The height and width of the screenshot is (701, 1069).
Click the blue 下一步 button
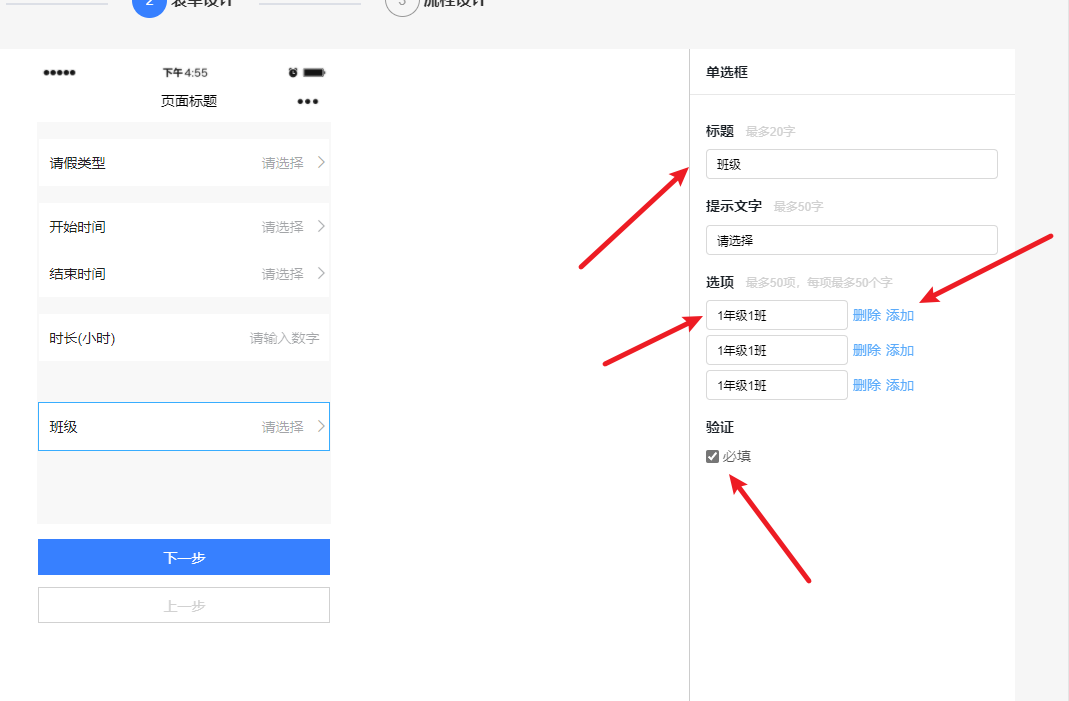(x=183, y=557)
